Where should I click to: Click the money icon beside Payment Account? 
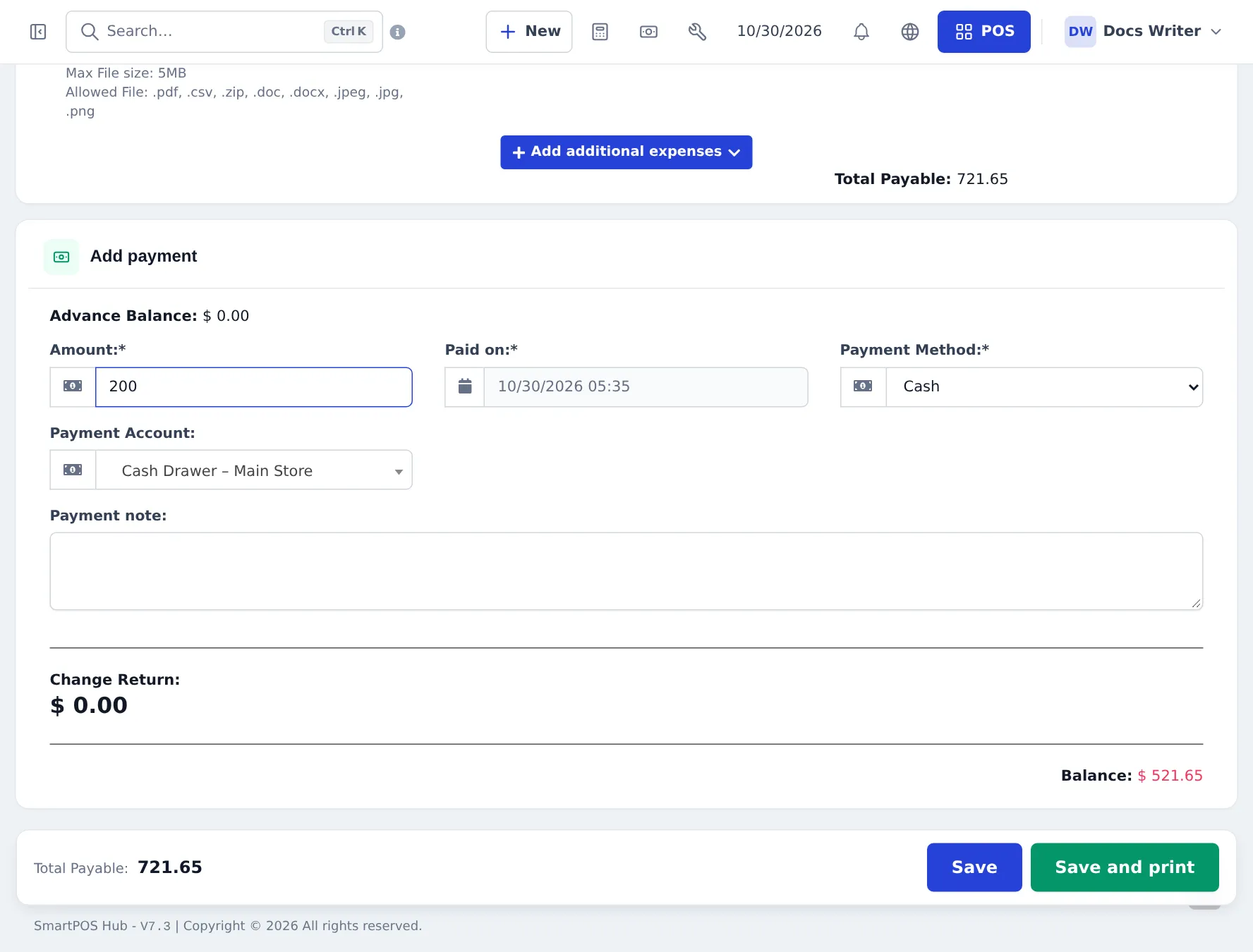[x=73, y=470]
